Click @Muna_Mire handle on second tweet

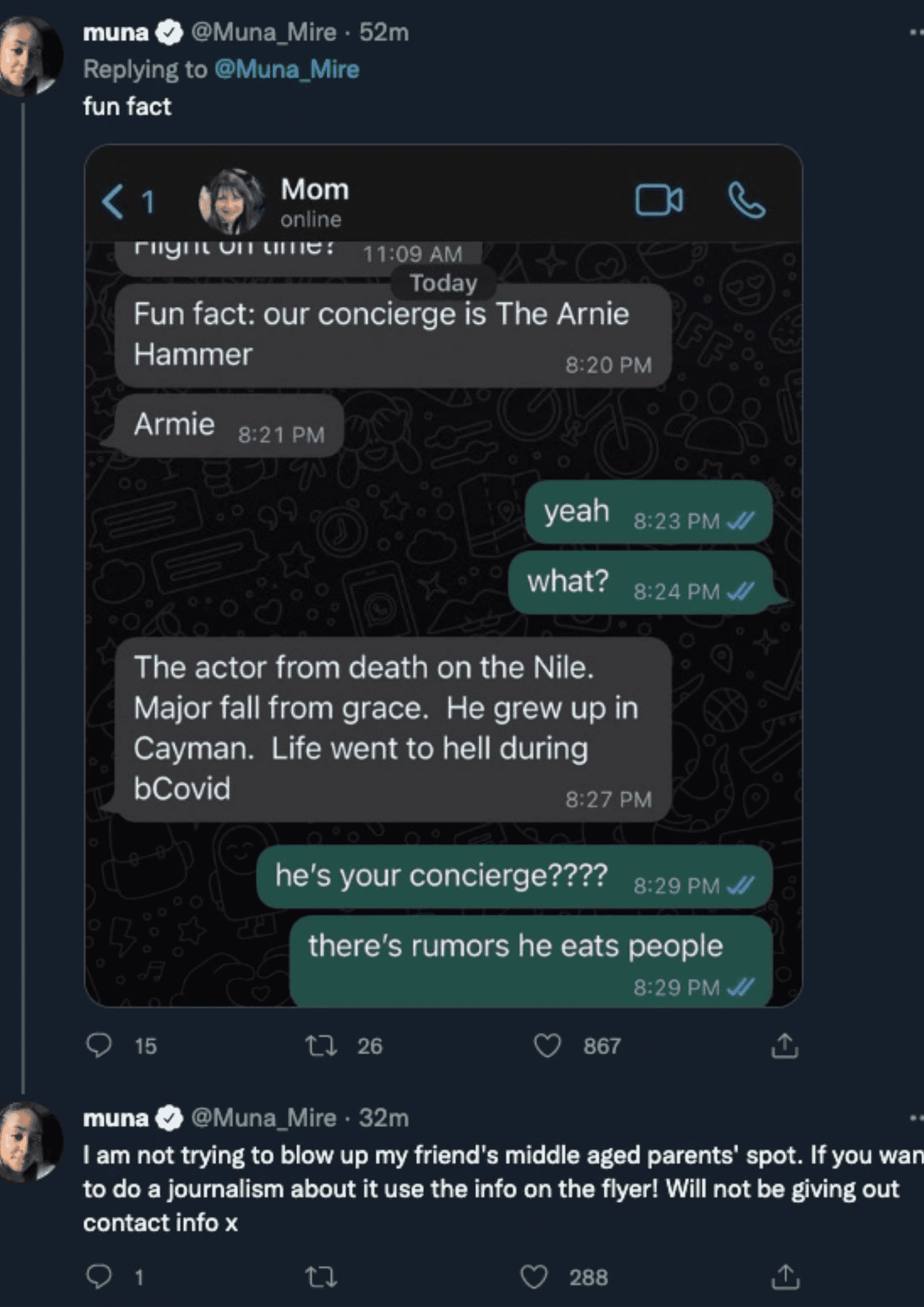[x=264, y=1117]
